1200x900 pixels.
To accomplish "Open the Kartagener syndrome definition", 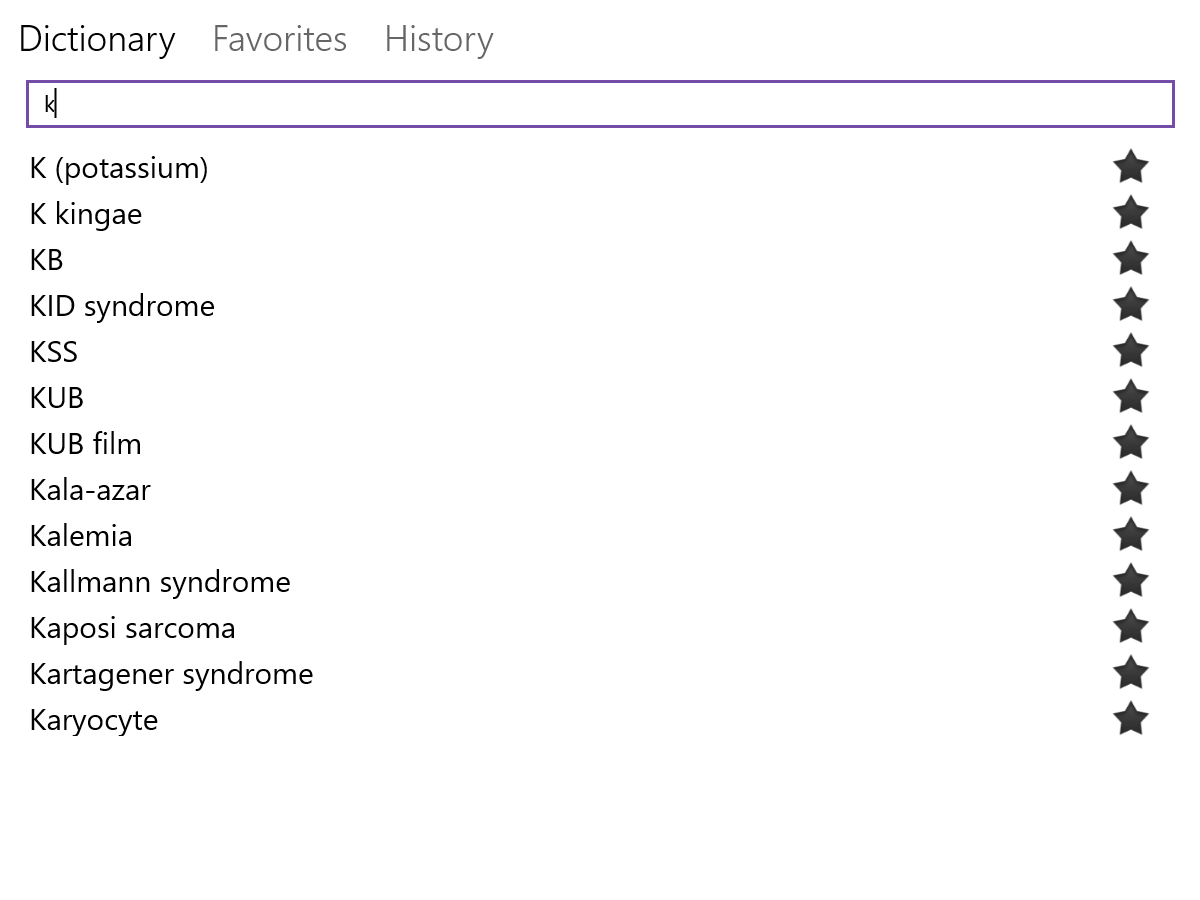I will point(171,673).
